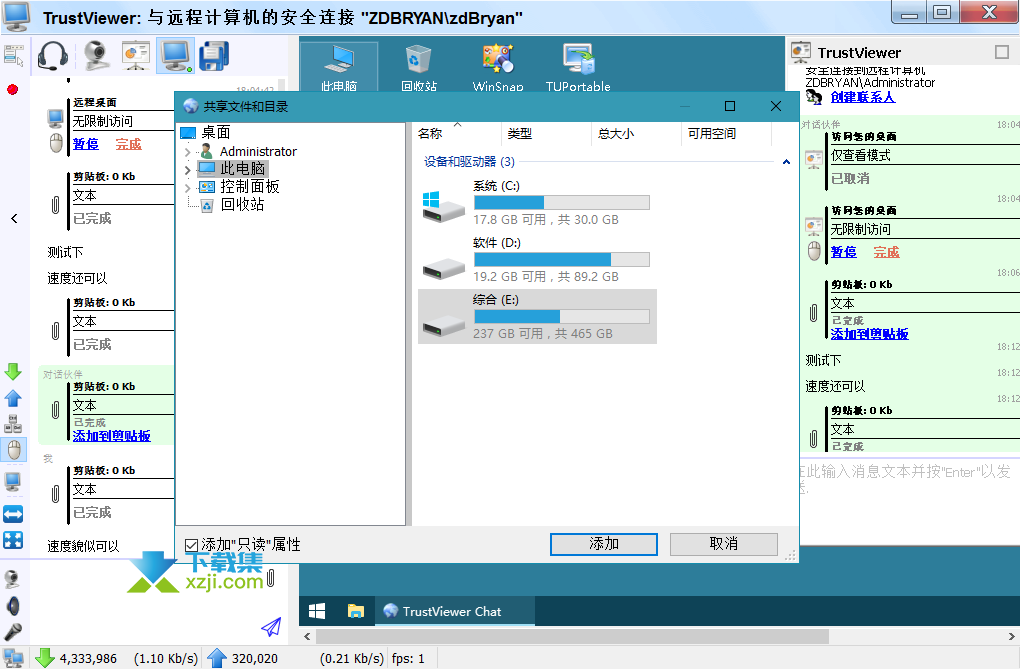Click 暂停 in the local chat log
Viewport: 1020px width, 669px height.
point(86,144)
